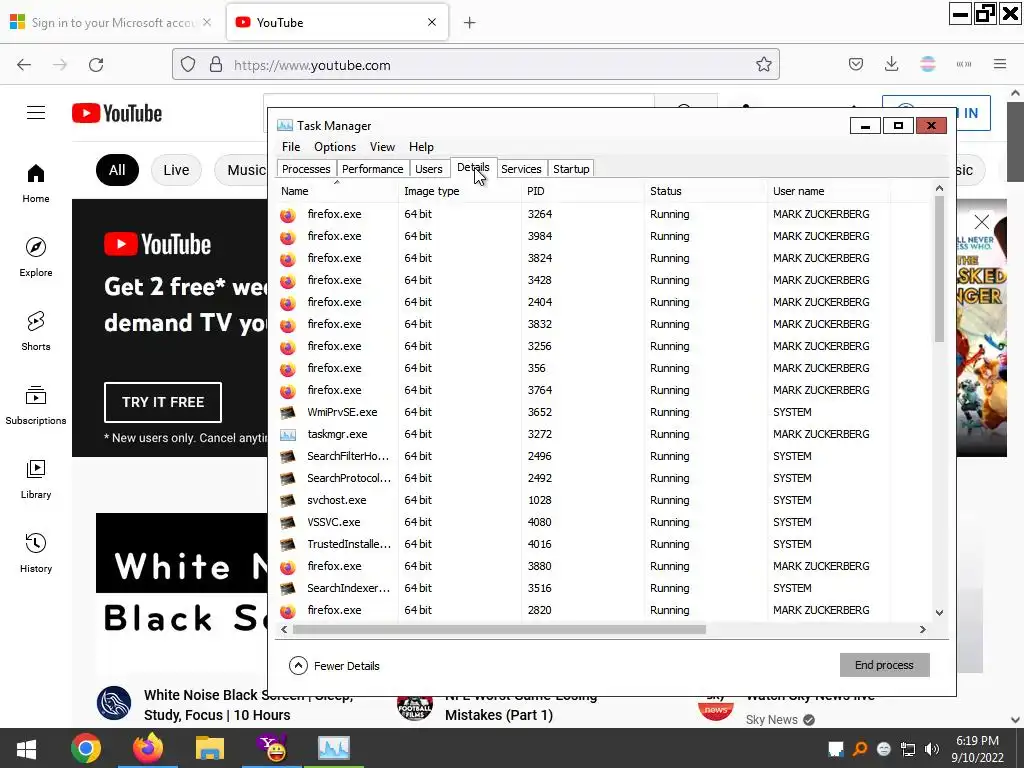1024x768 pixels.
Task: Open tracking protection shield icon in address bar
Action: click(188, 65)
